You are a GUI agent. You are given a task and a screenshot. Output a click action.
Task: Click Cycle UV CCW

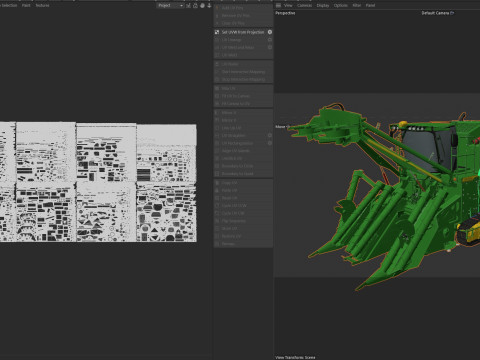[x=243, y=206]
